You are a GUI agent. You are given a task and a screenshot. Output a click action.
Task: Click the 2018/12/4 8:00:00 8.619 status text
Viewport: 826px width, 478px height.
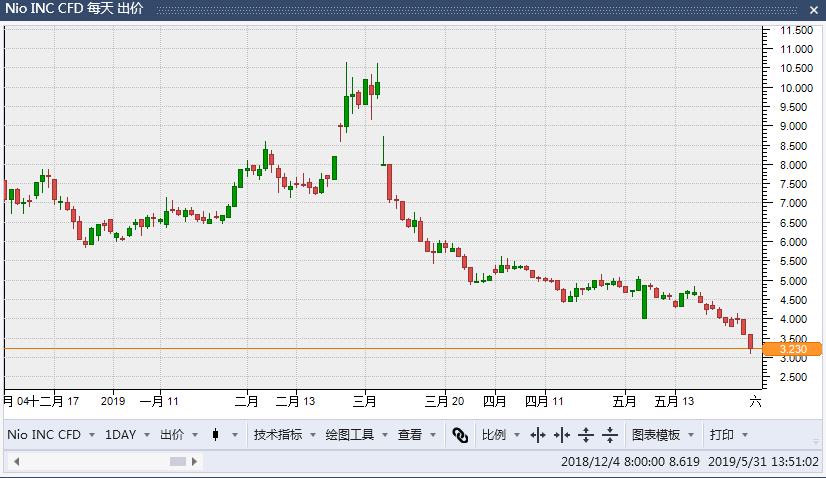[x=630, y=462]
